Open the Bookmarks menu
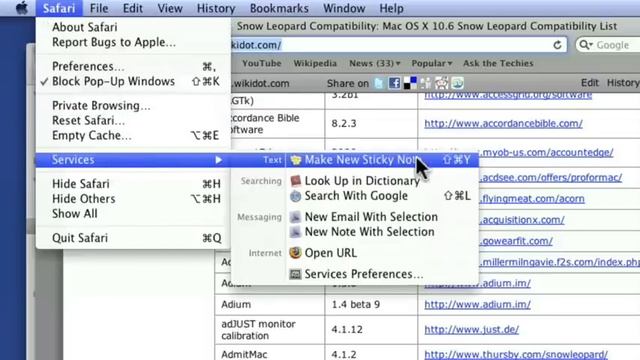This screenshot has height=360, width=640. click(279, 8)
